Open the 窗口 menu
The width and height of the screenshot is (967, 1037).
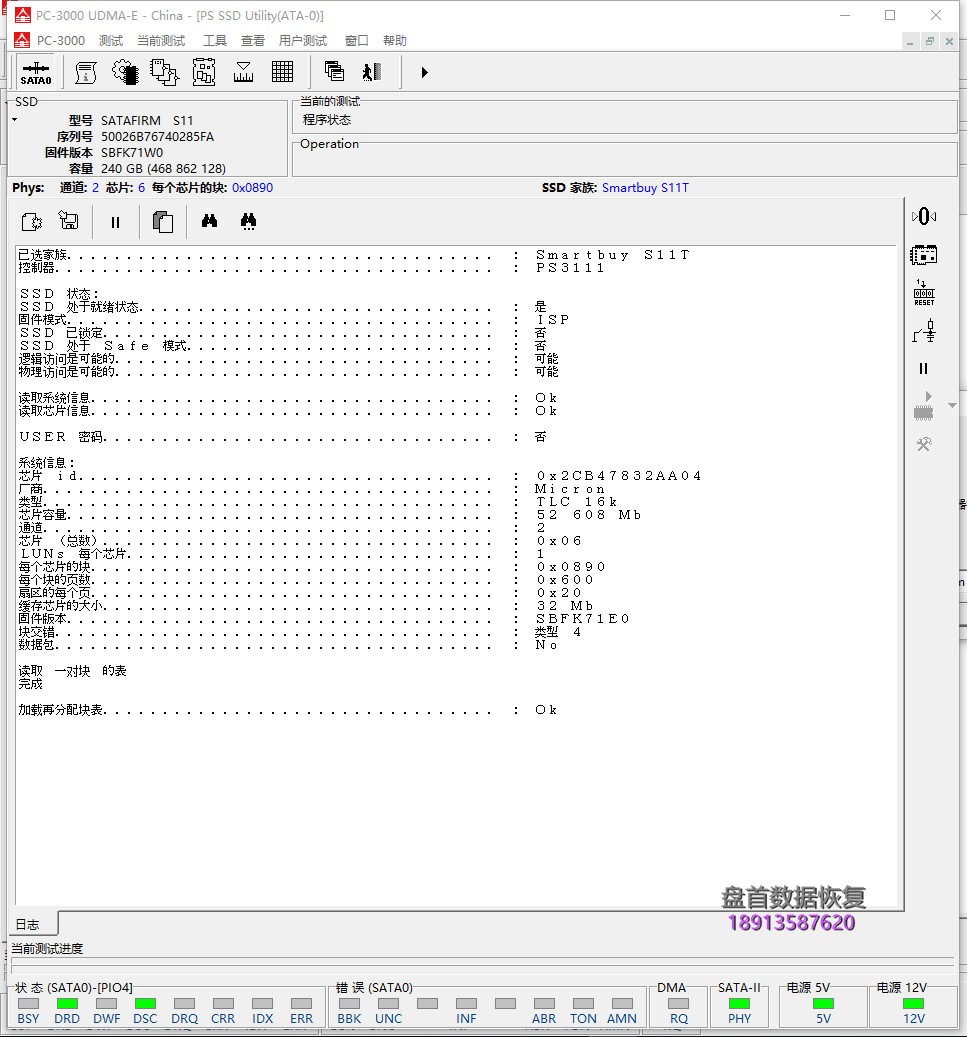pyautogui.click(x=357, y=40)
